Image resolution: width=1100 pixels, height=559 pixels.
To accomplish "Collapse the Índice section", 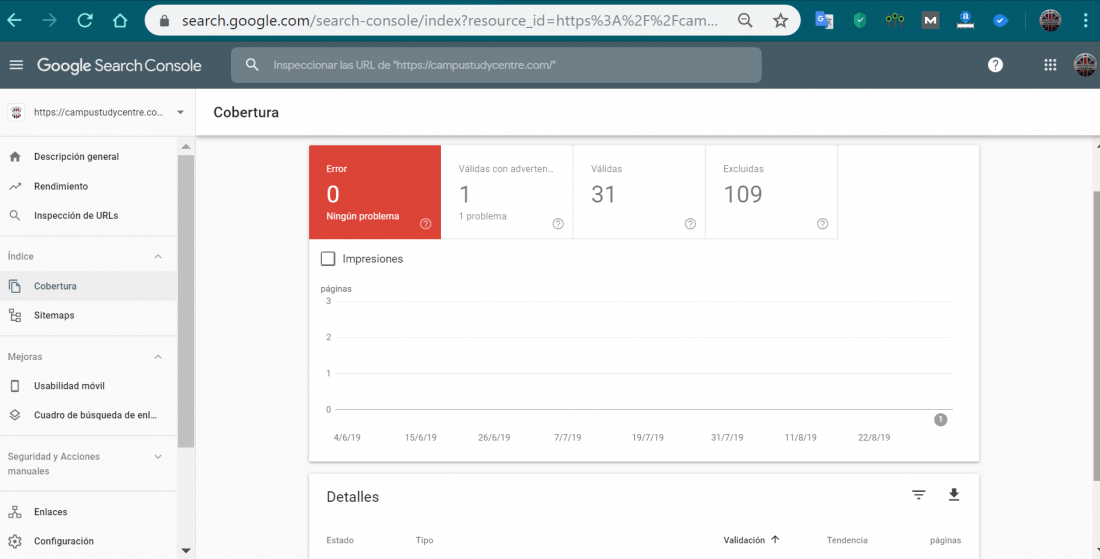I will (x=158, y=257).
